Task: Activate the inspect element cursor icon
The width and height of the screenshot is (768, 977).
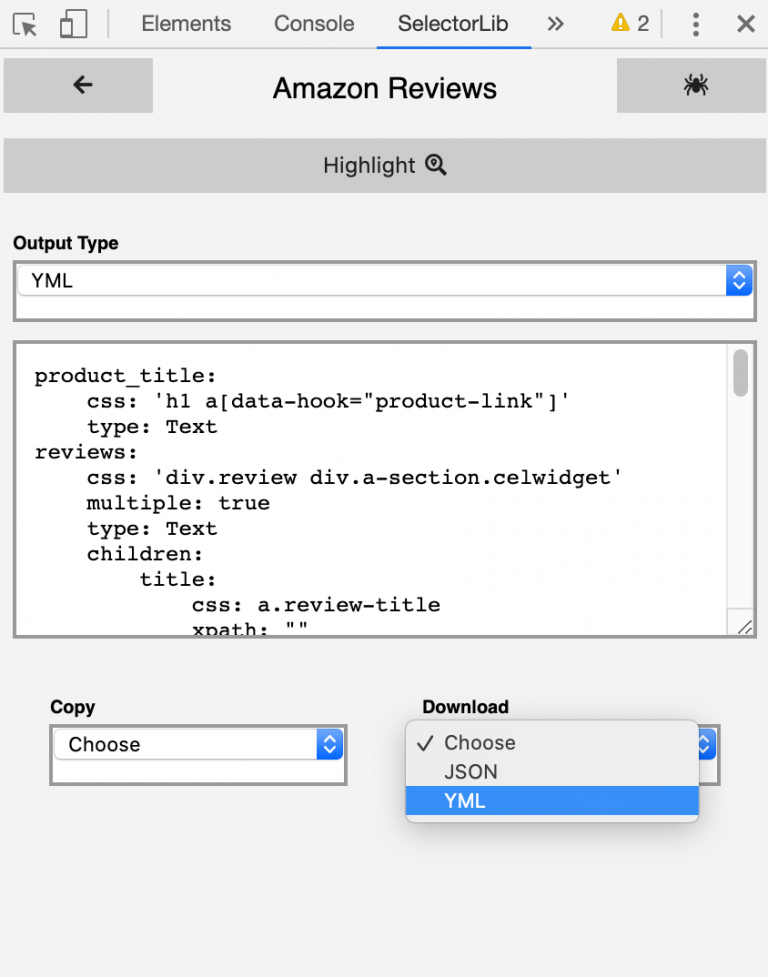Action: pyautogui.click(x=26, y=23)
